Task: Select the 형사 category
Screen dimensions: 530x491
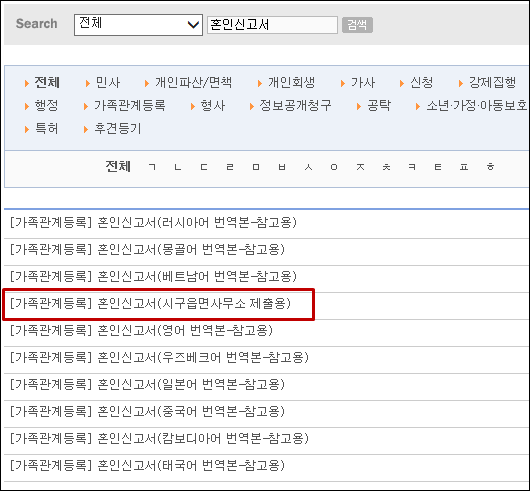Action: pos(213,105)
